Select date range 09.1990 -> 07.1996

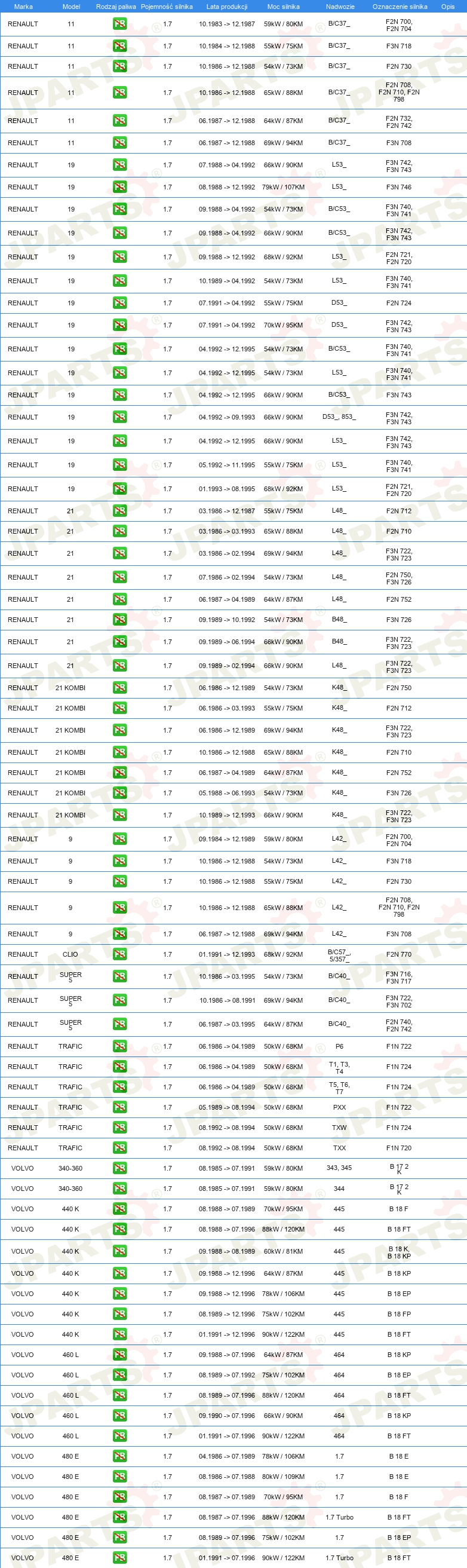click(x=227, y=1415)
